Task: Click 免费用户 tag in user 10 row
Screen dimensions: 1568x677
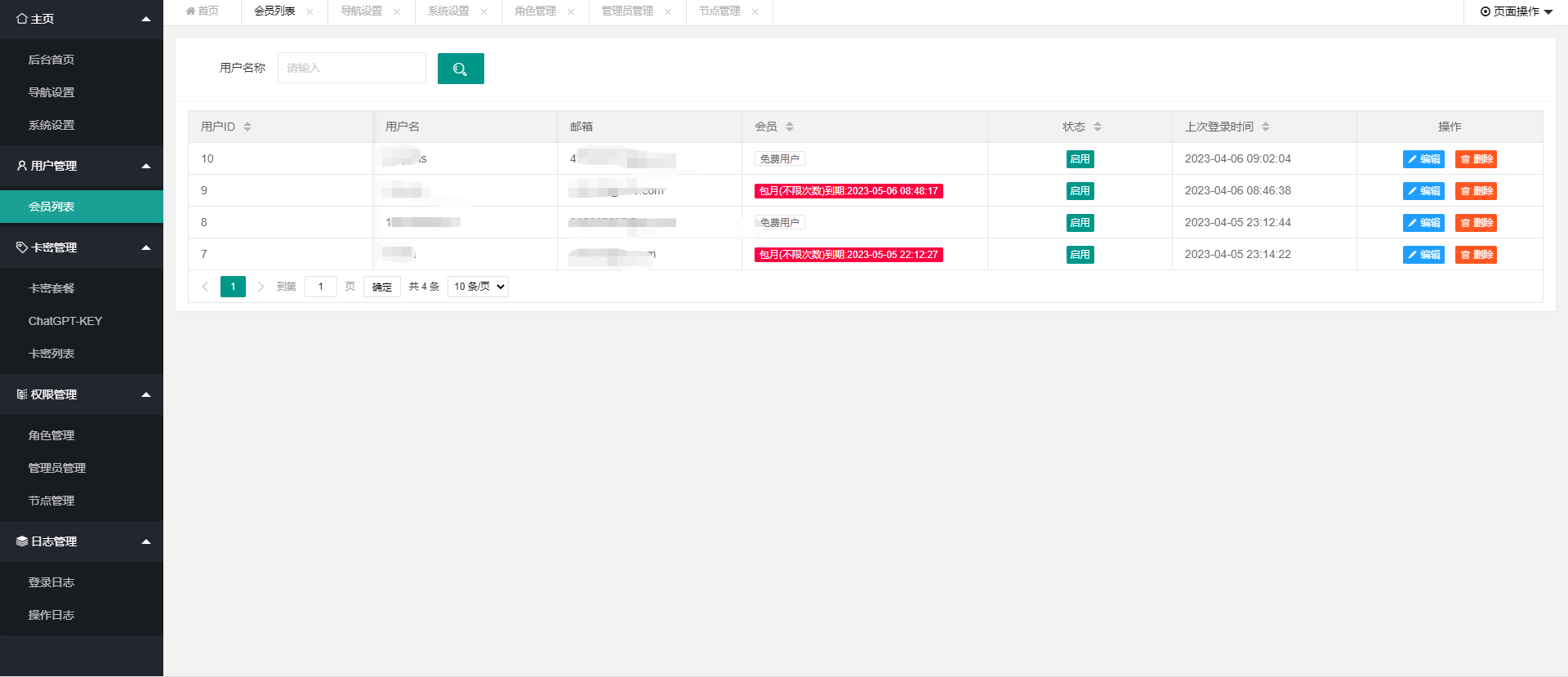Action: point(780,159)
